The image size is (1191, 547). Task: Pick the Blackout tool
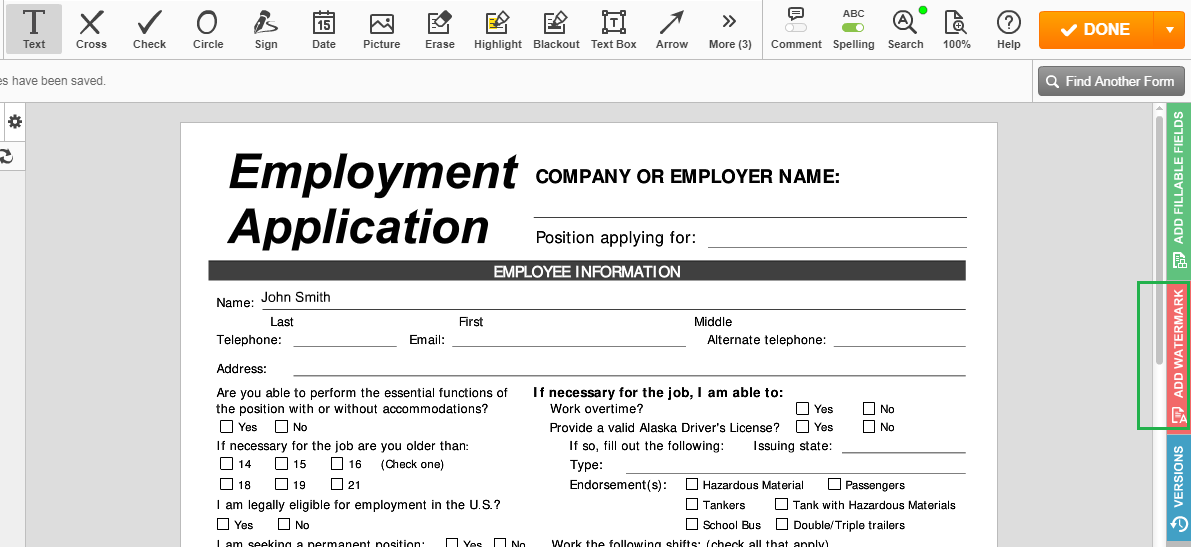556,29
